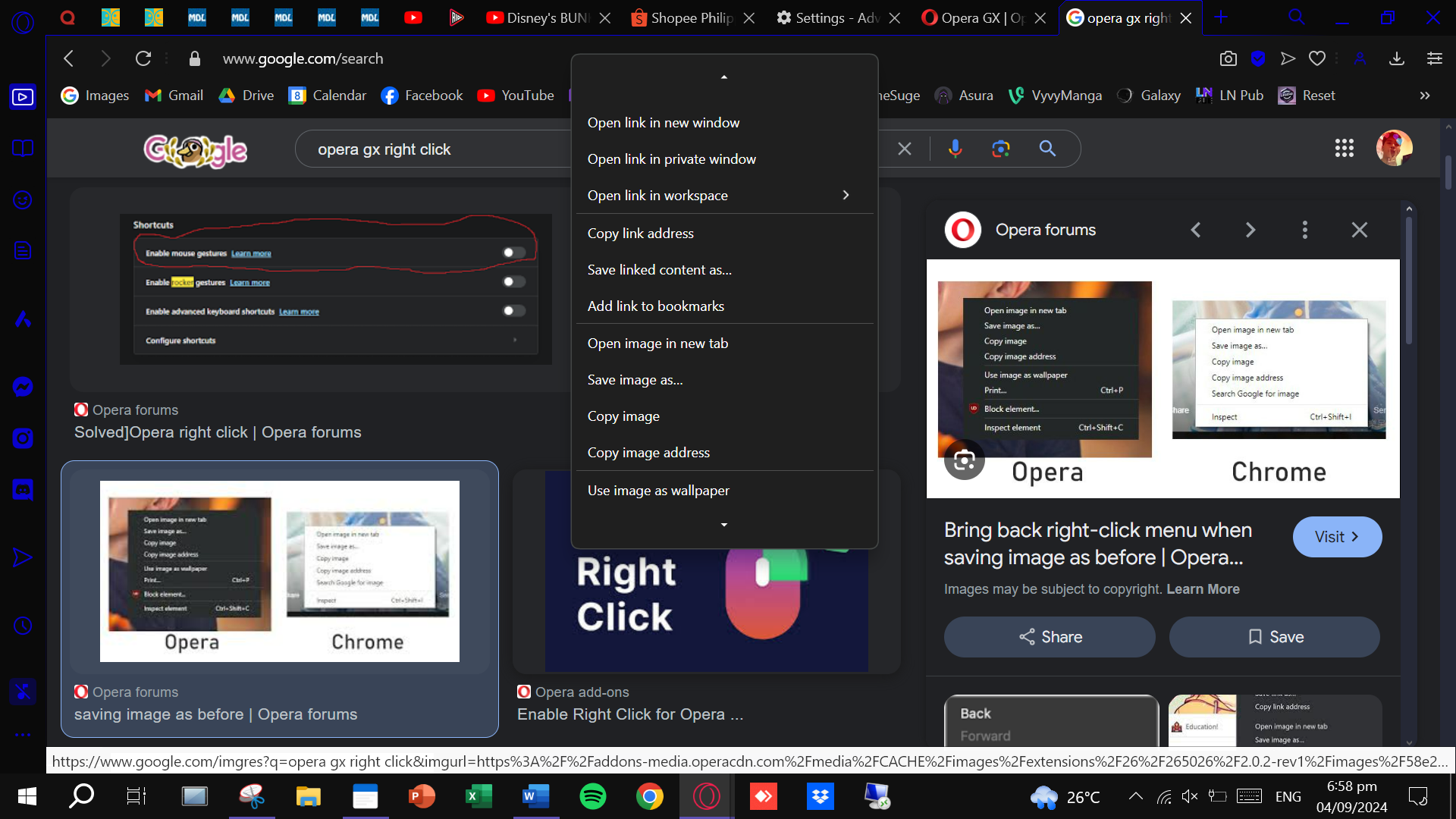The width and height of the screenshot is (1456, 819).
Task: Open Discord in the sidebar
Action: [x=23, y=490]
